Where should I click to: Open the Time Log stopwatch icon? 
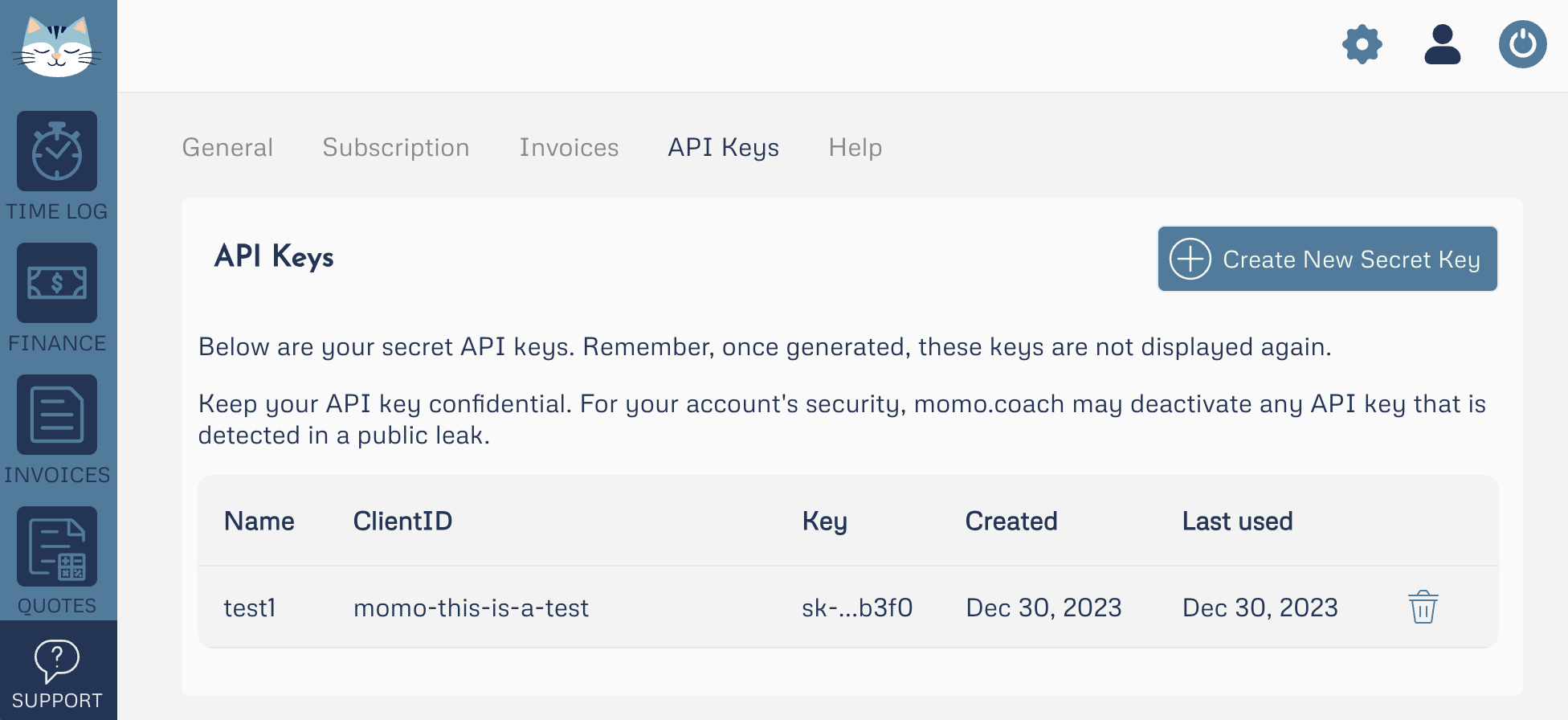click(57, 151)
